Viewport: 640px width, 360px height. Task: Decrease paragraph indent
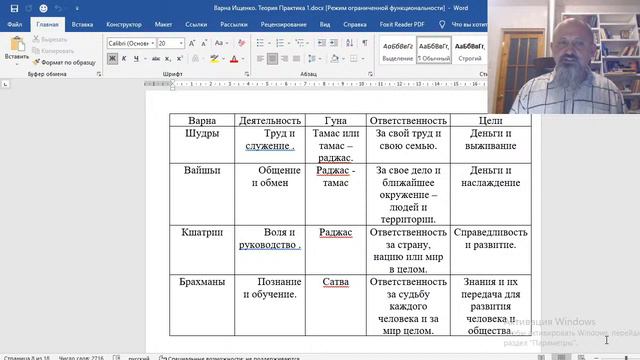322,43
